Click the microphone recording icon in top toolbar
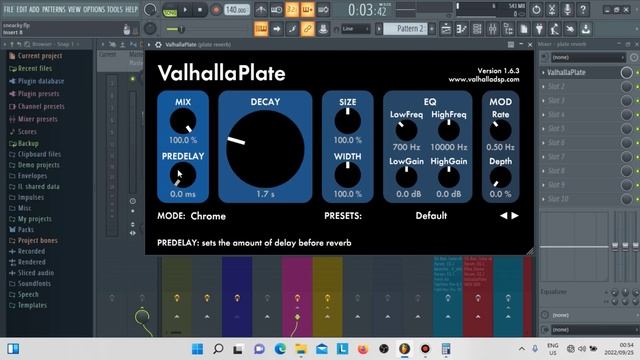Image resolution: width=640 pixels, height=360 pixels. point(567,9)
